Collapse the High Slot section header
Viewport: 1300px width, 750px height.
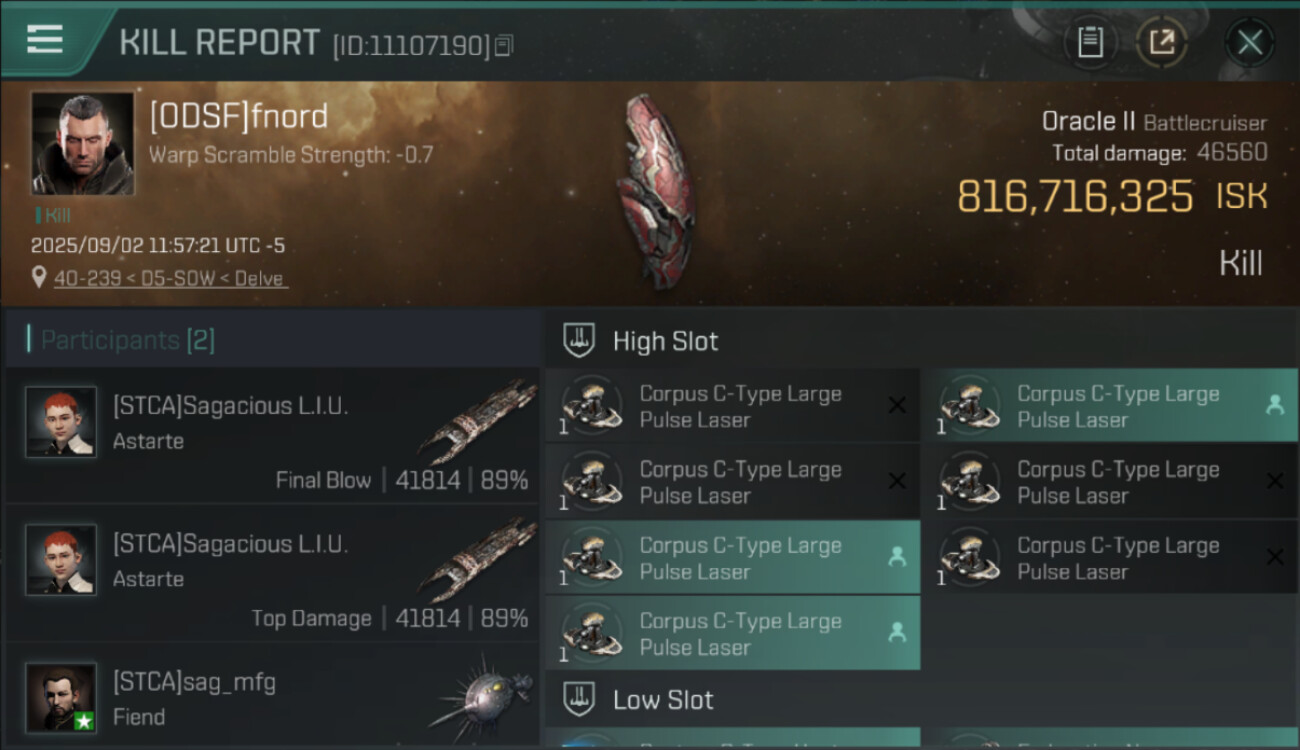(x=921, y=340)
